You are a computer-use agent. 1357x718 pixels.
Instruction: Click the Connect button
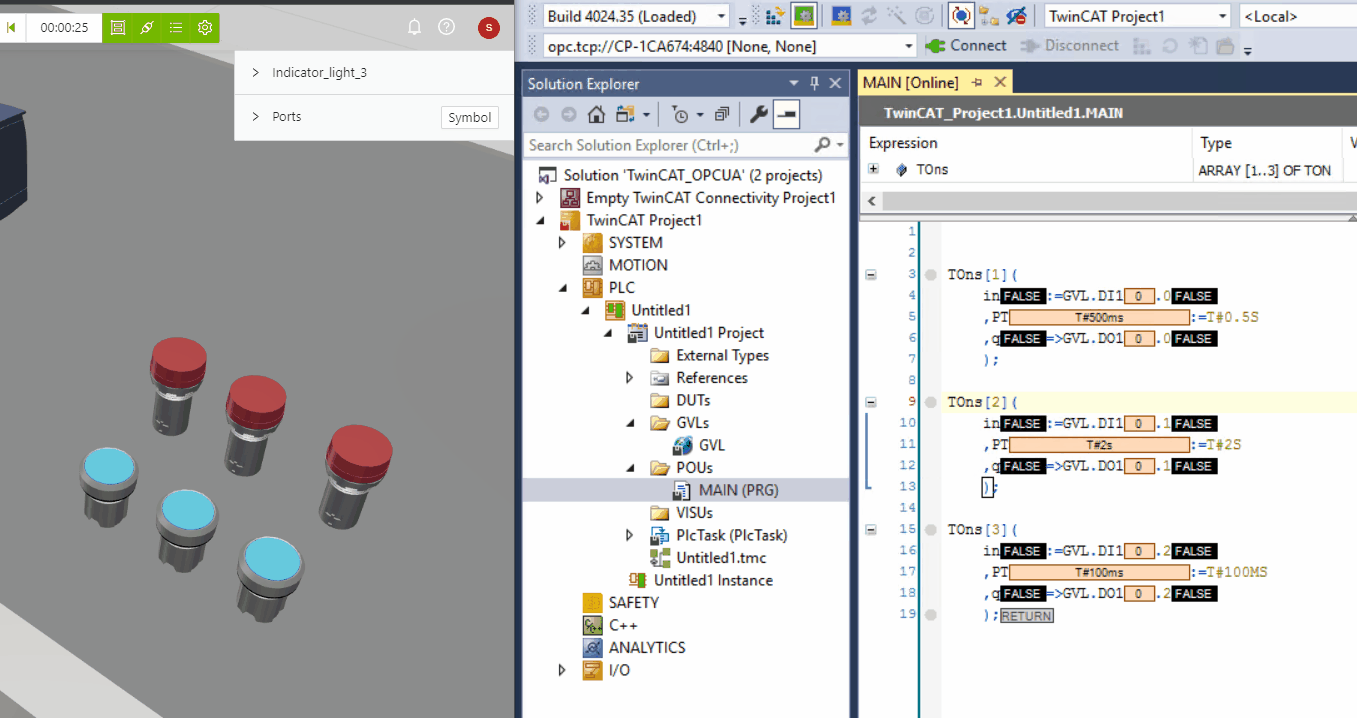click(x=966, y=46)
